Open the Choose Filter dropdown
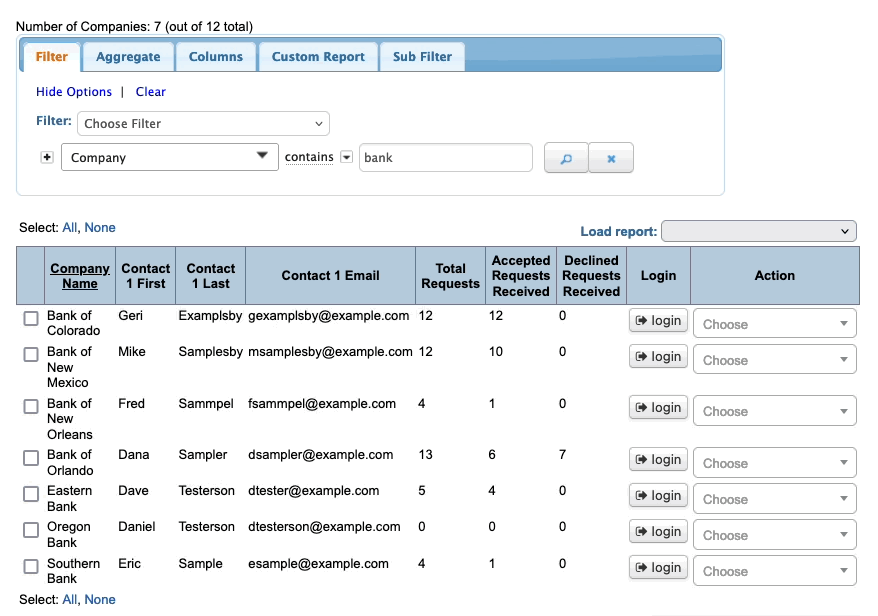 [203, 124]
